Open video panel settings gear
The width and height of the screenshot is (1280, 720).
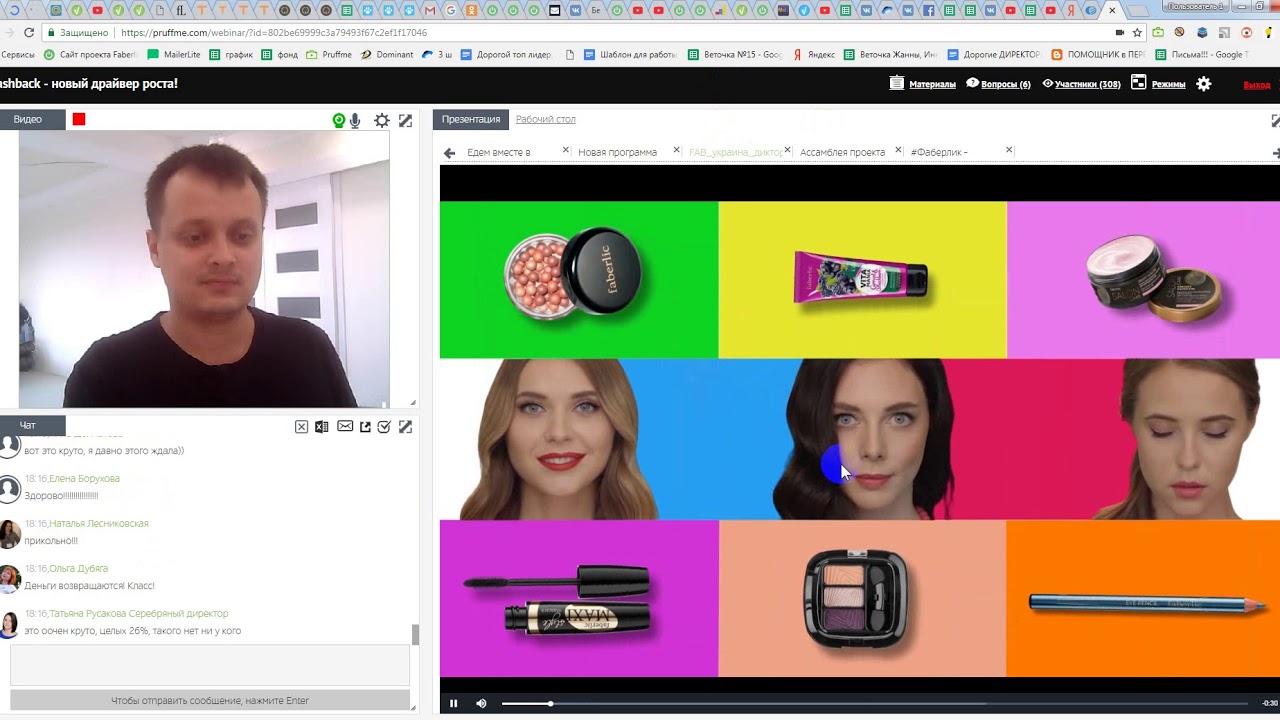pyautogui.click(x=382, y=120)
